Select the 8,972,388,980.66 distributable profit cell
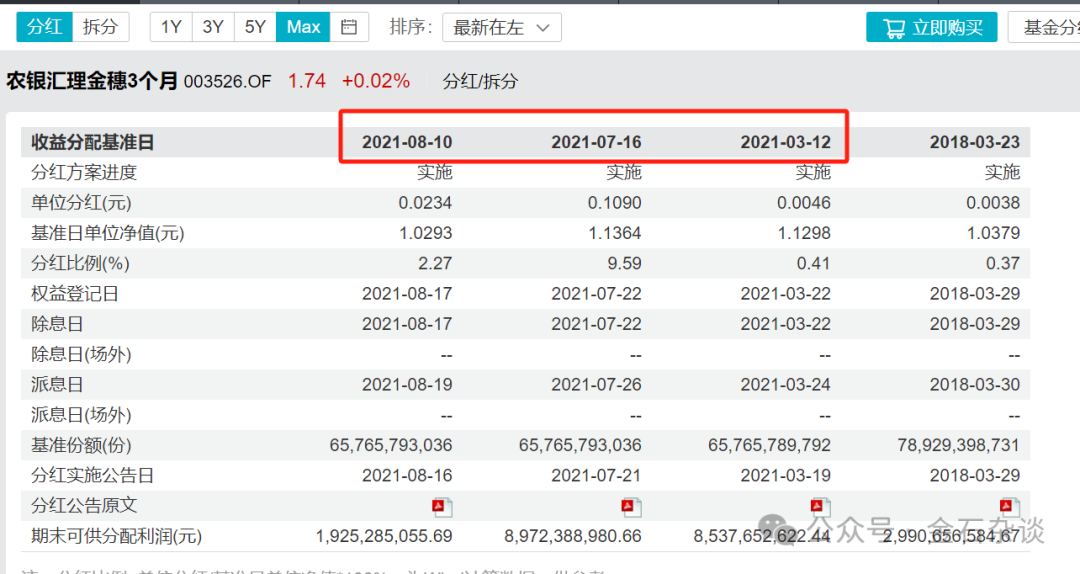The image size is (1080, 574). tap(573, 536)
